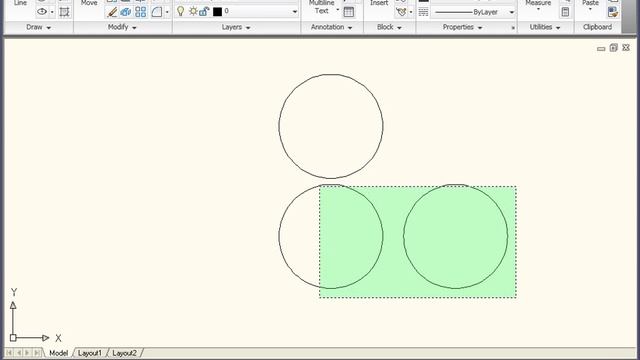Screen dimensions: 640x360
Task: Open the block editor icon flyout arrow
Action: [x=411, y=12]
